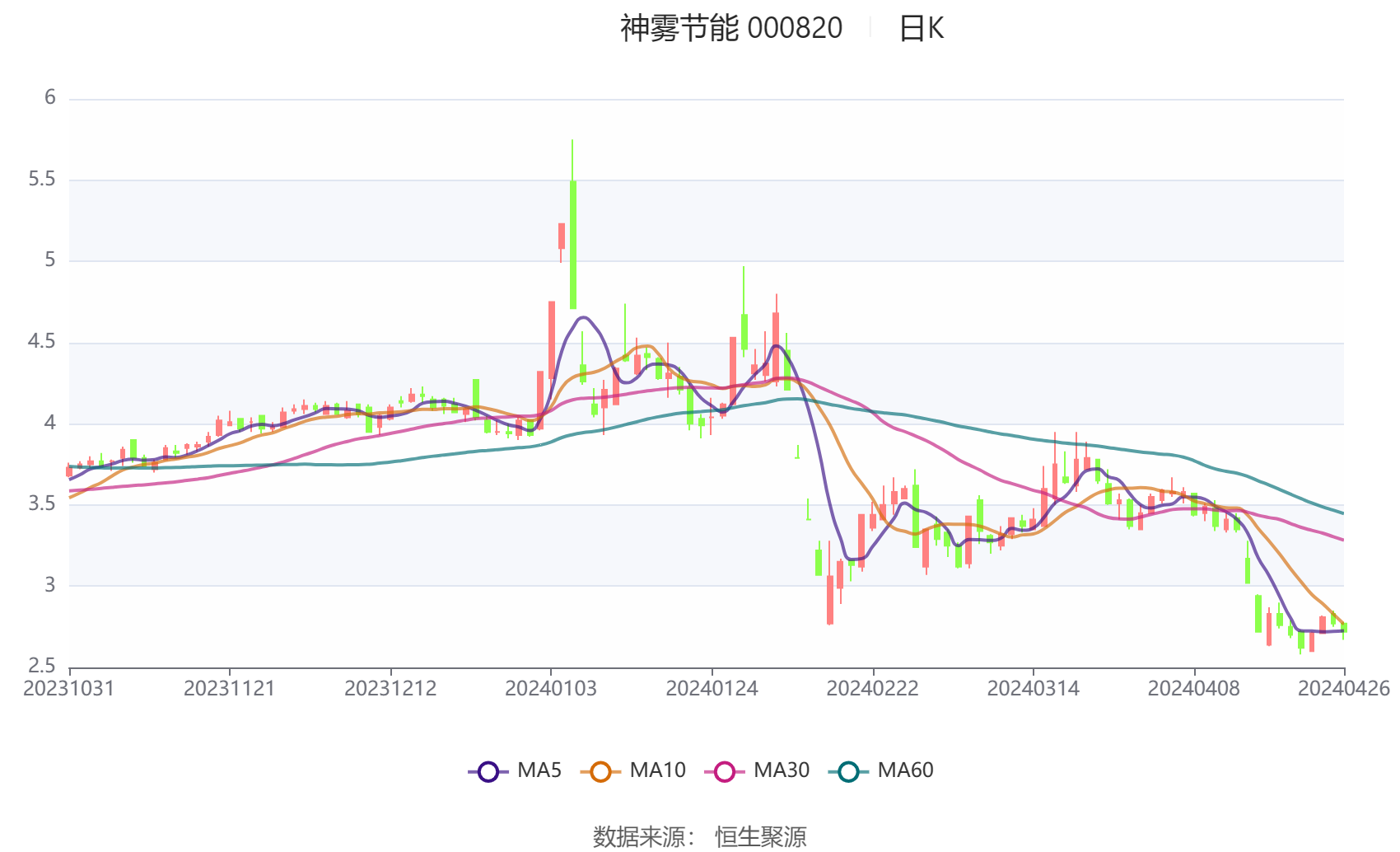Select the 20231212 date axis label
This screenshot has width=1400, height=852.
point(390,688)
